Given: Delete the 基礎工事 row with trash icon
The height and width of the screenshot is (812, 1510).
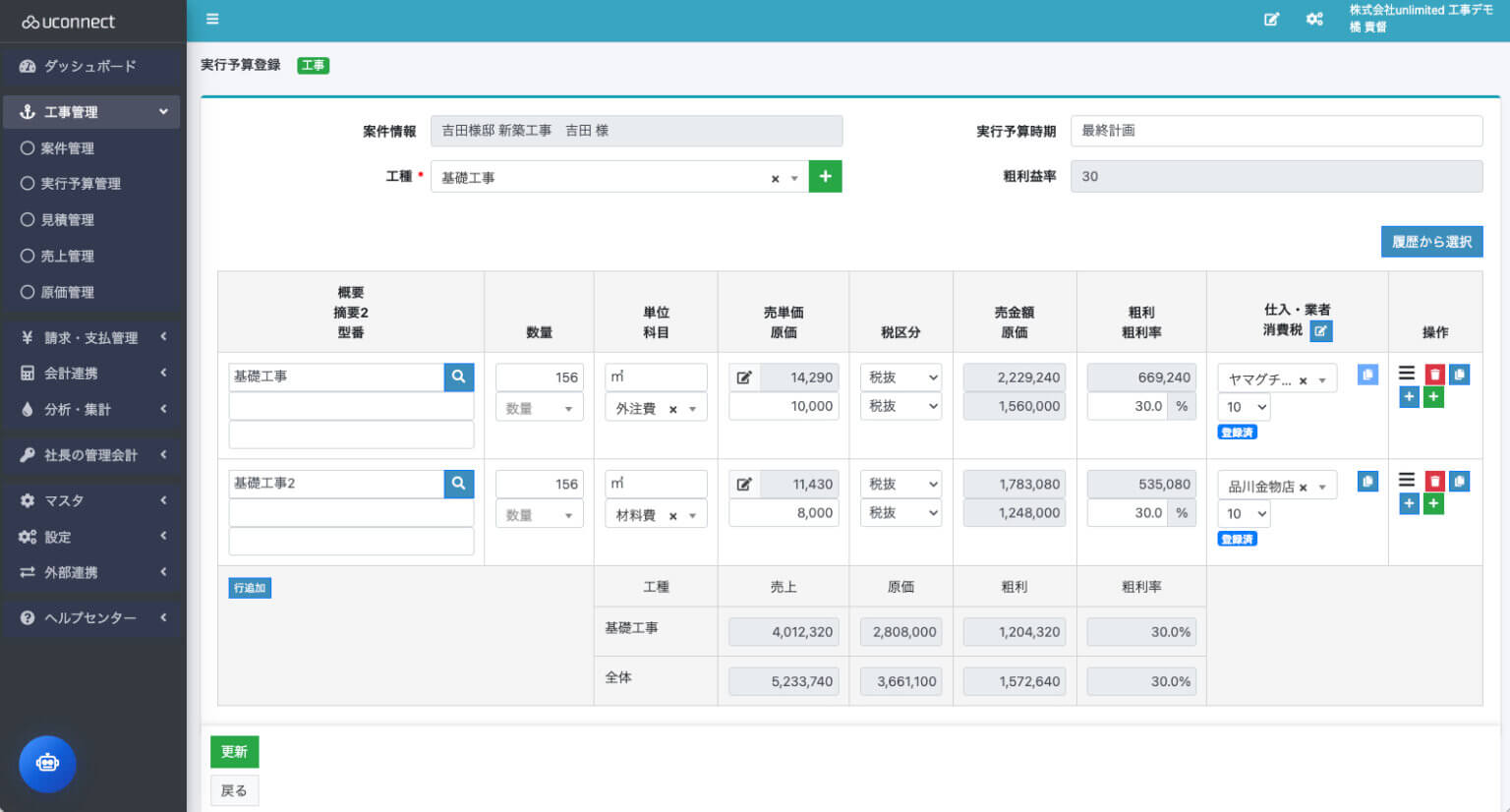Looking at the screenshot, I should (x=1435, y=375).
